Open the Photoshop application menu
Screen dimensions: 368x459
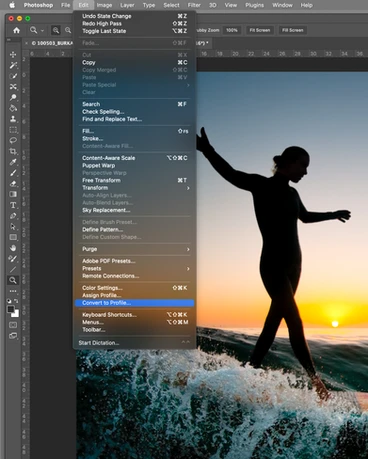coord(38,5)
